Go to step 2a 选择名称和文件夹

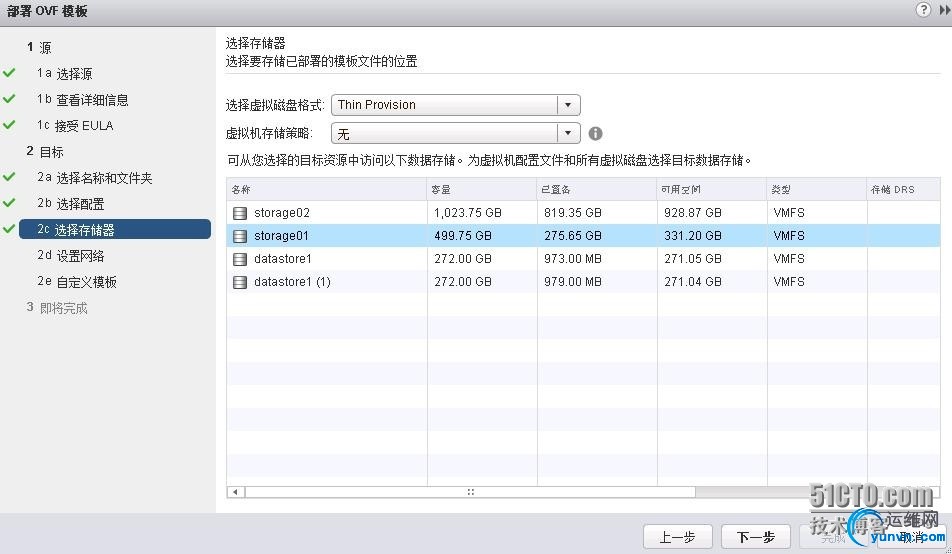94,178
